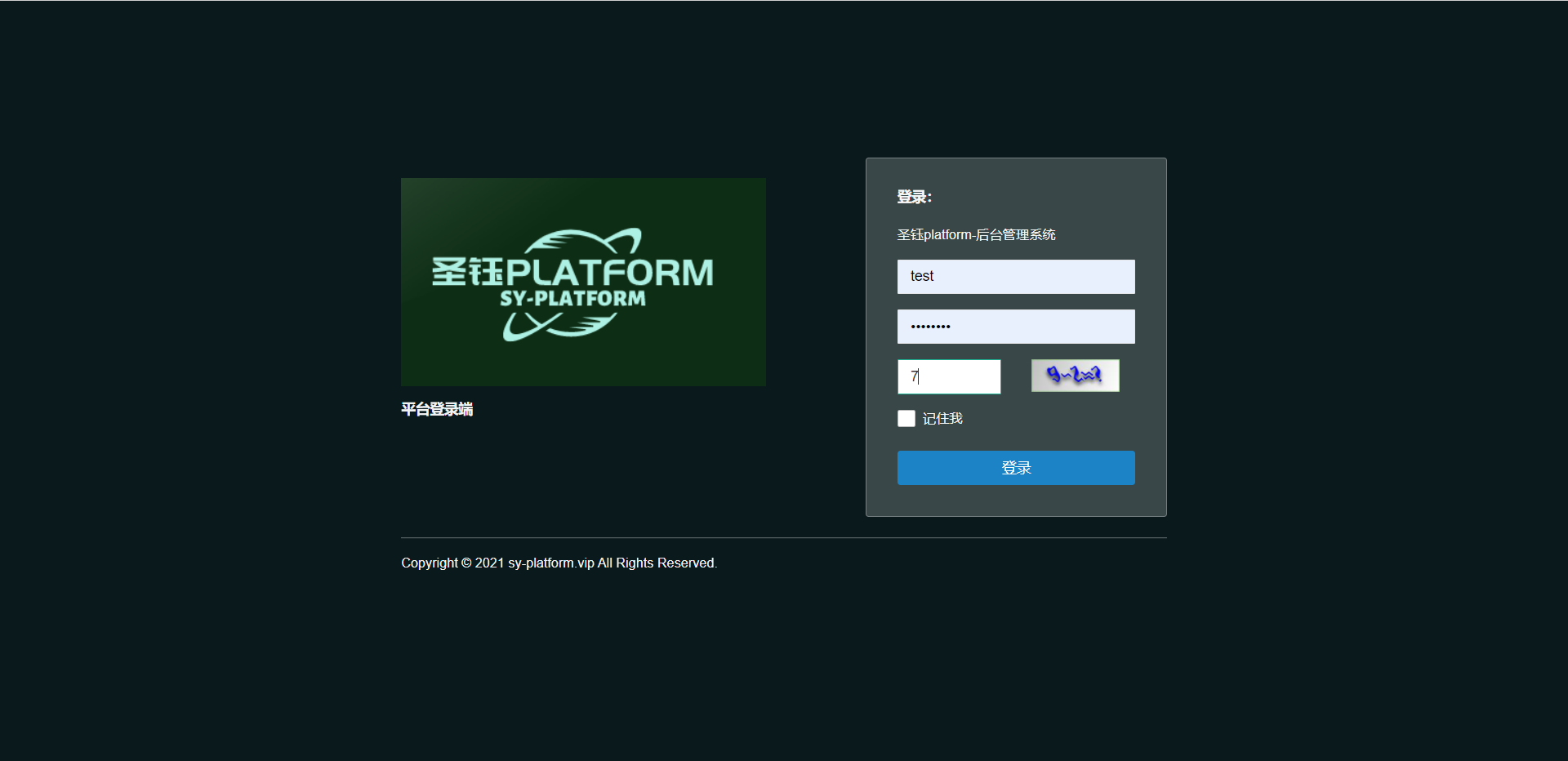This screenshot has width=1568, height=761.
Task: Click the 平台登录端 caption text
Action: [x=437, y=409]
